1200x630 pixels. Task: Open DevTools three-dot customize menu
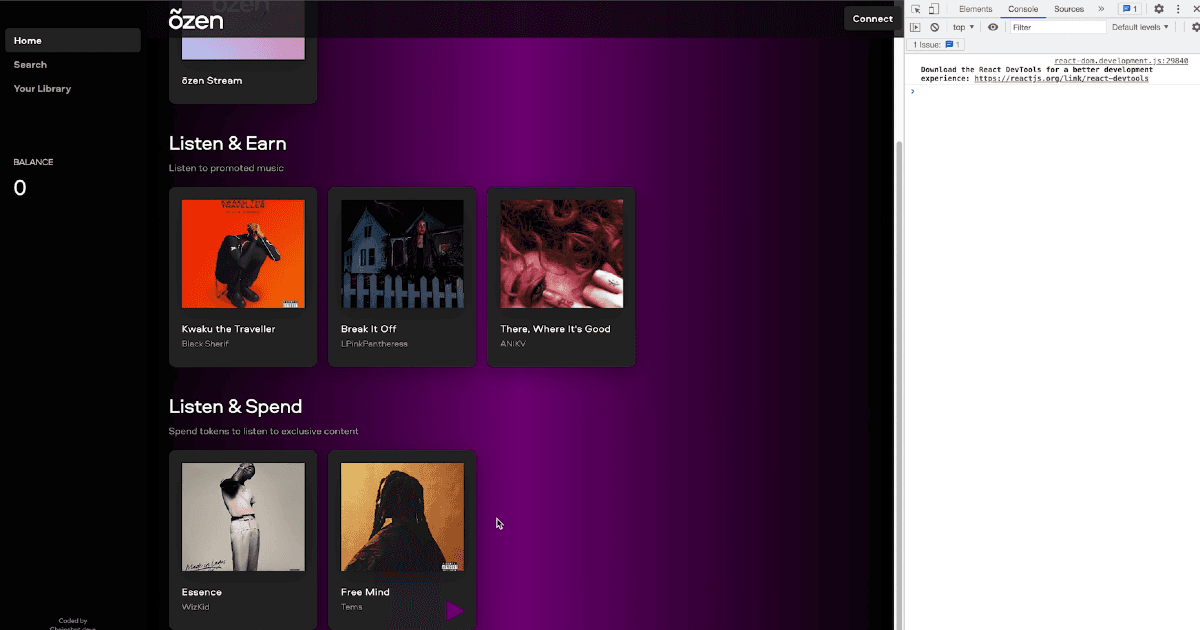pos(1178,9)
